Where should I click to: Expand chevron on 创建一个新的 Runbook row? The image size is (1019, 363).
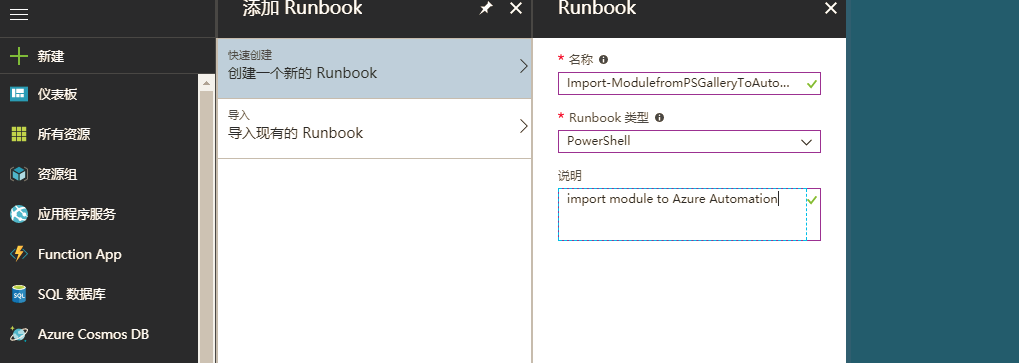click(524, 66)
